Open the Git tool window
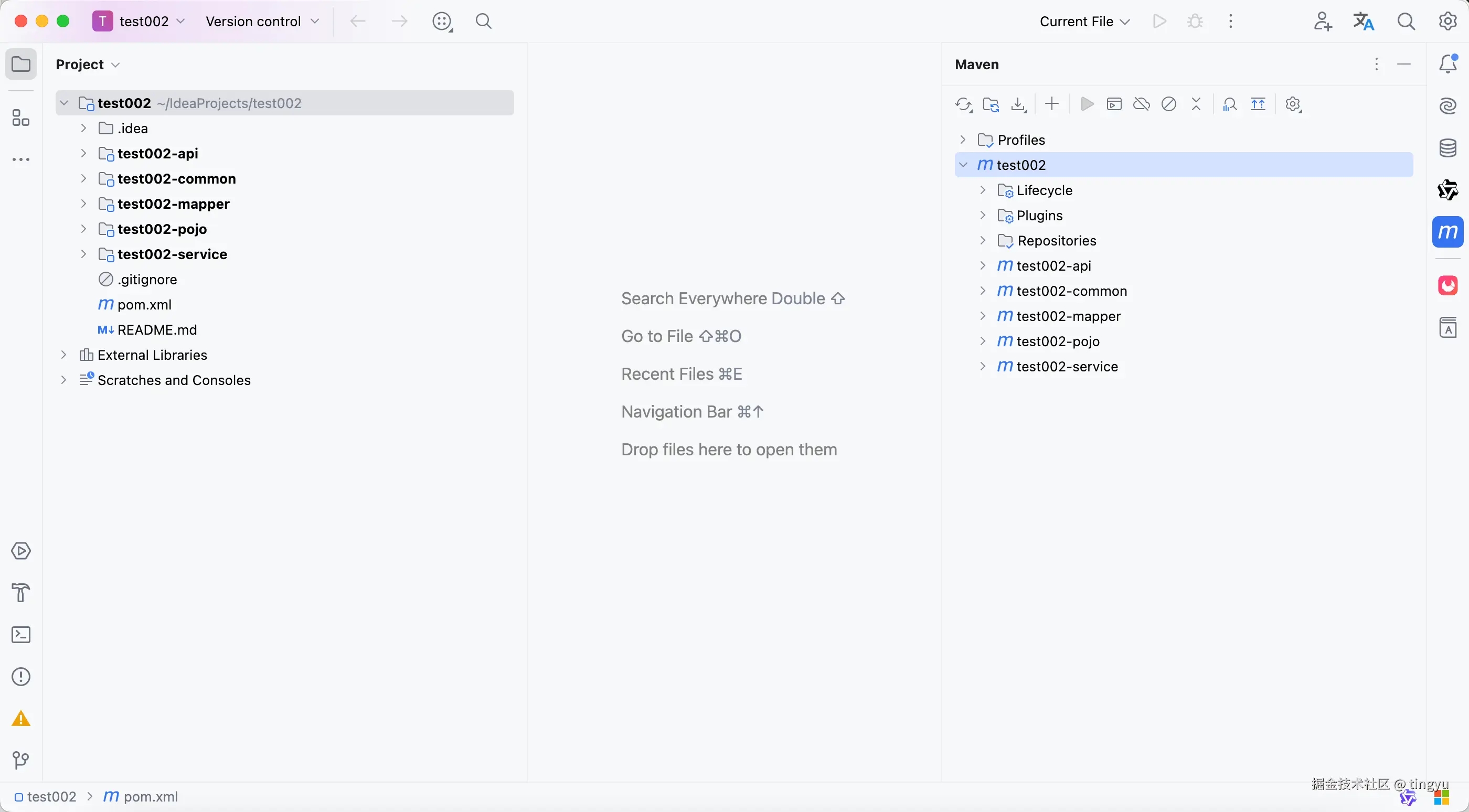Image resolution: width=1469 pixels, height=812 pixels. [21, 760]
